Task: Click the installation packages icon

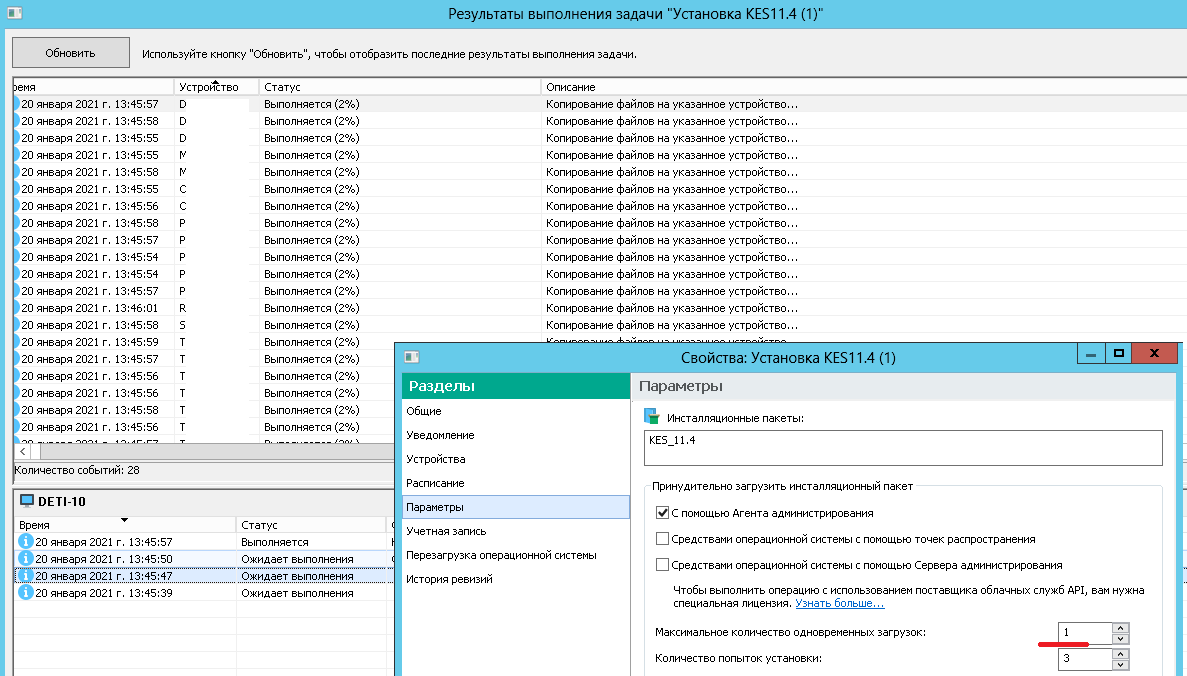Action: pos(652,417)
